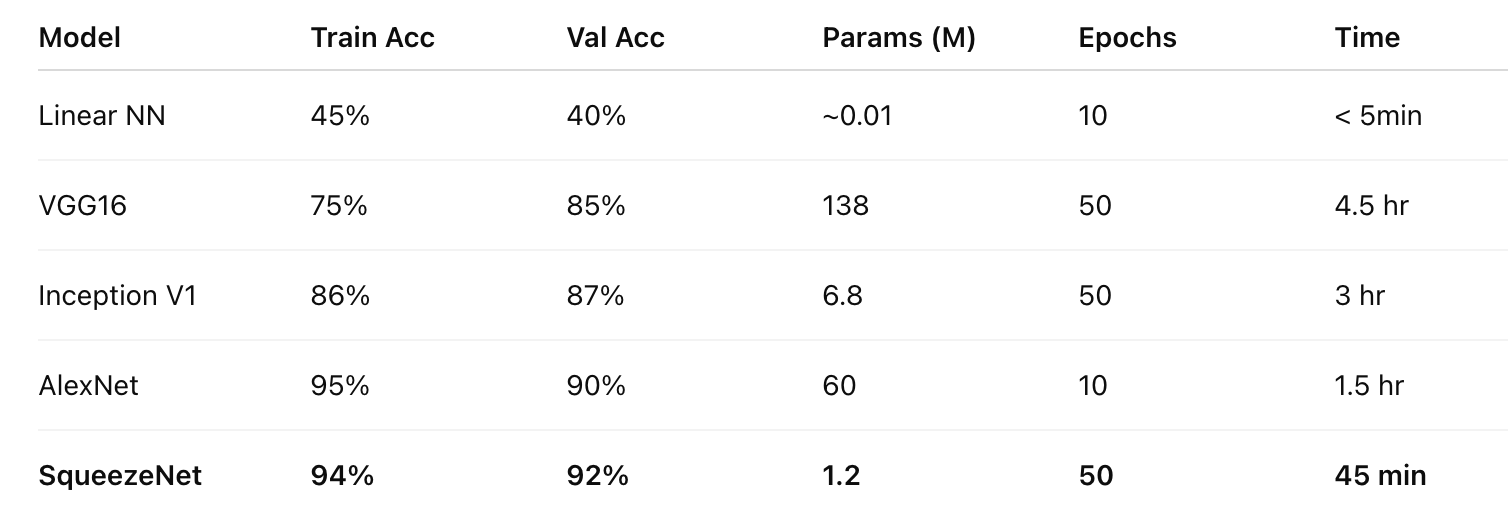Click the 138 params value for VGG16
The image size is (1508, 530).
coord(845,206)
